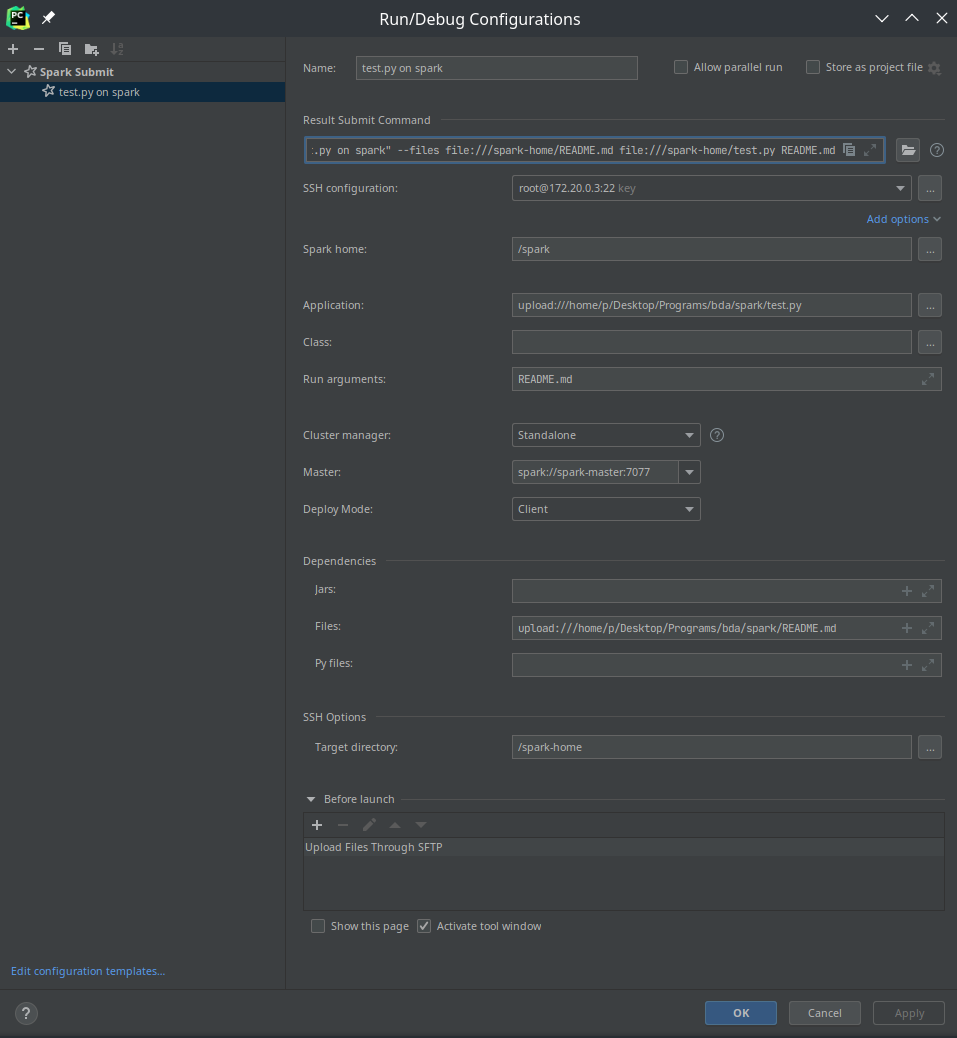Create new configuration folder
957x1038 pixels.
point(91,49)
